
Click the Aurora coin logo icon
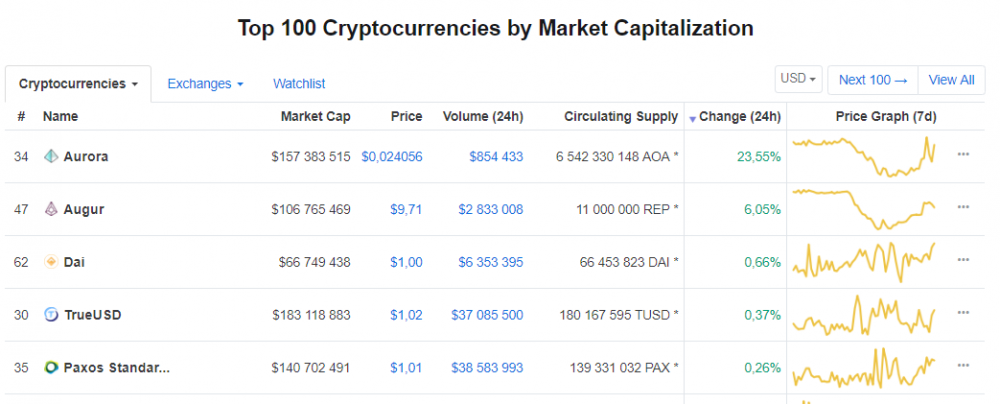pos(51,156)
